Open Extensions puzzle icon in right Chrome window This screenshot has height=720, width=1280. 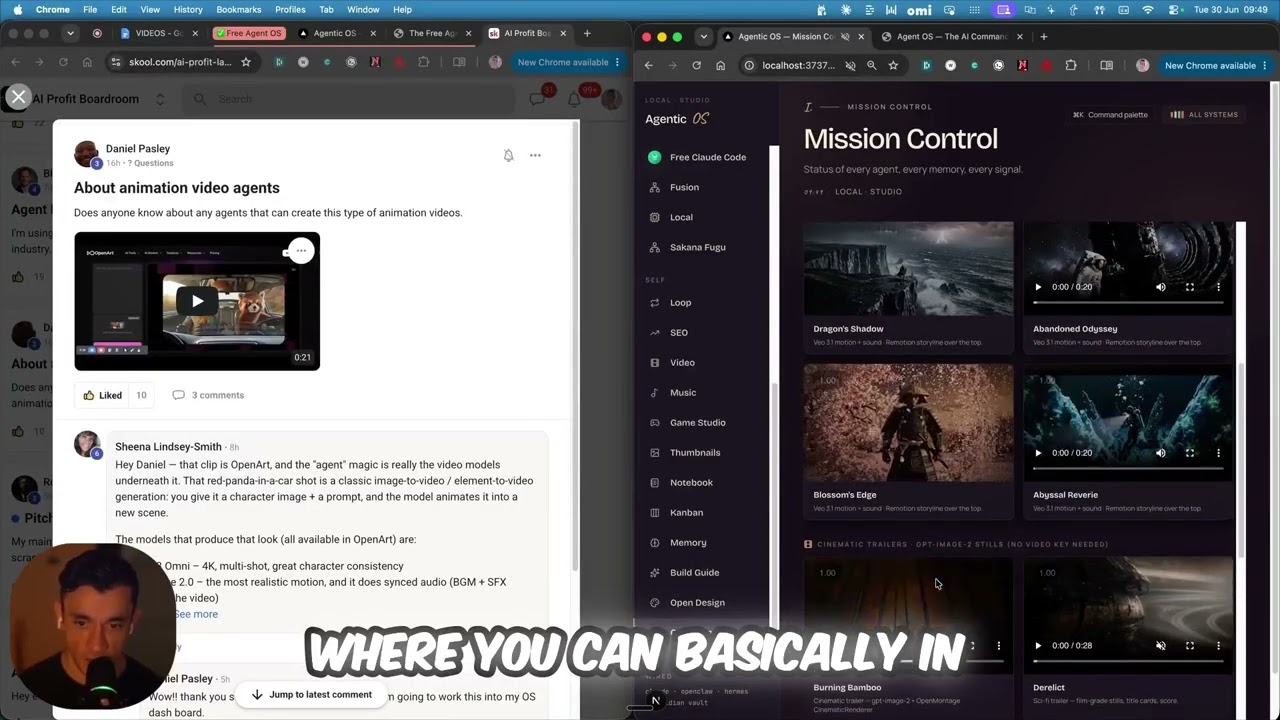1071,65
